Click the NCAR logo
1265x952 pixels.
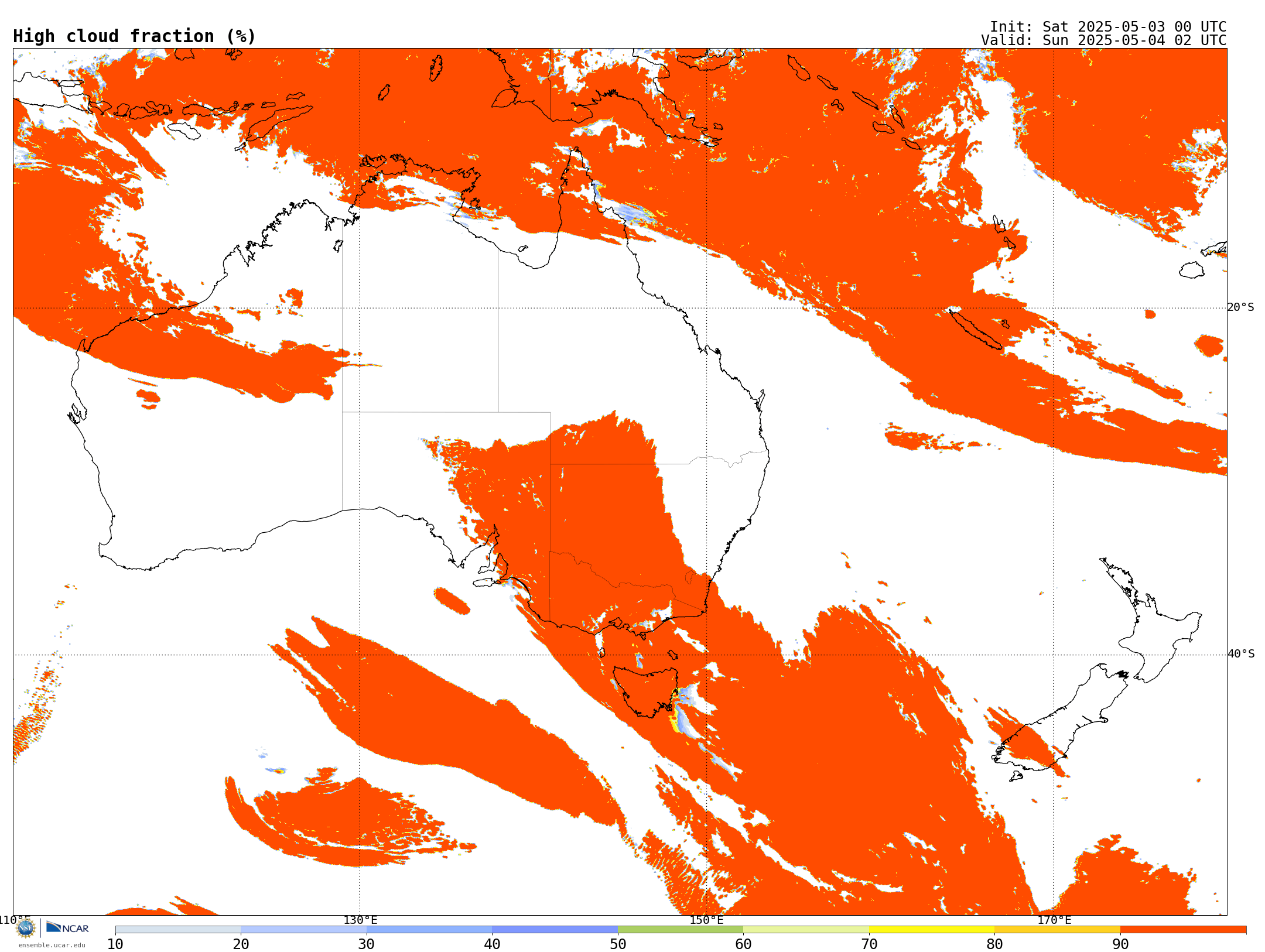(x=67, y=927)
